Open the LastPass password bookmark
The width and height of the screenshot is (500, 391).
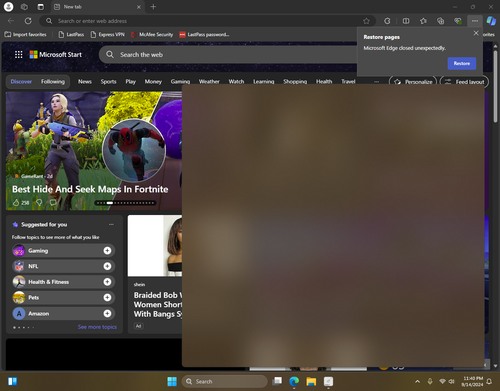coord(204,34)
